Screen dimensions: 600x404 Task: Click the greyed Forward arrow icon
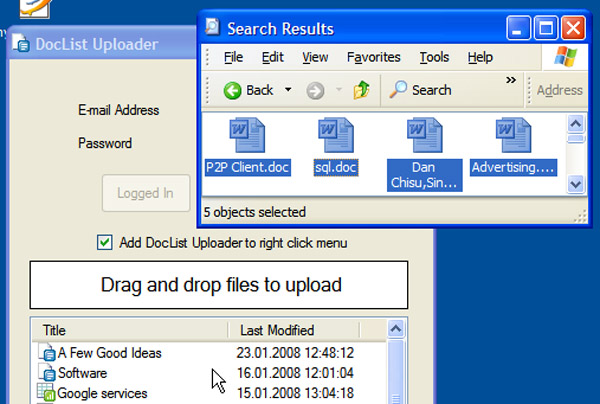point(315,91)
